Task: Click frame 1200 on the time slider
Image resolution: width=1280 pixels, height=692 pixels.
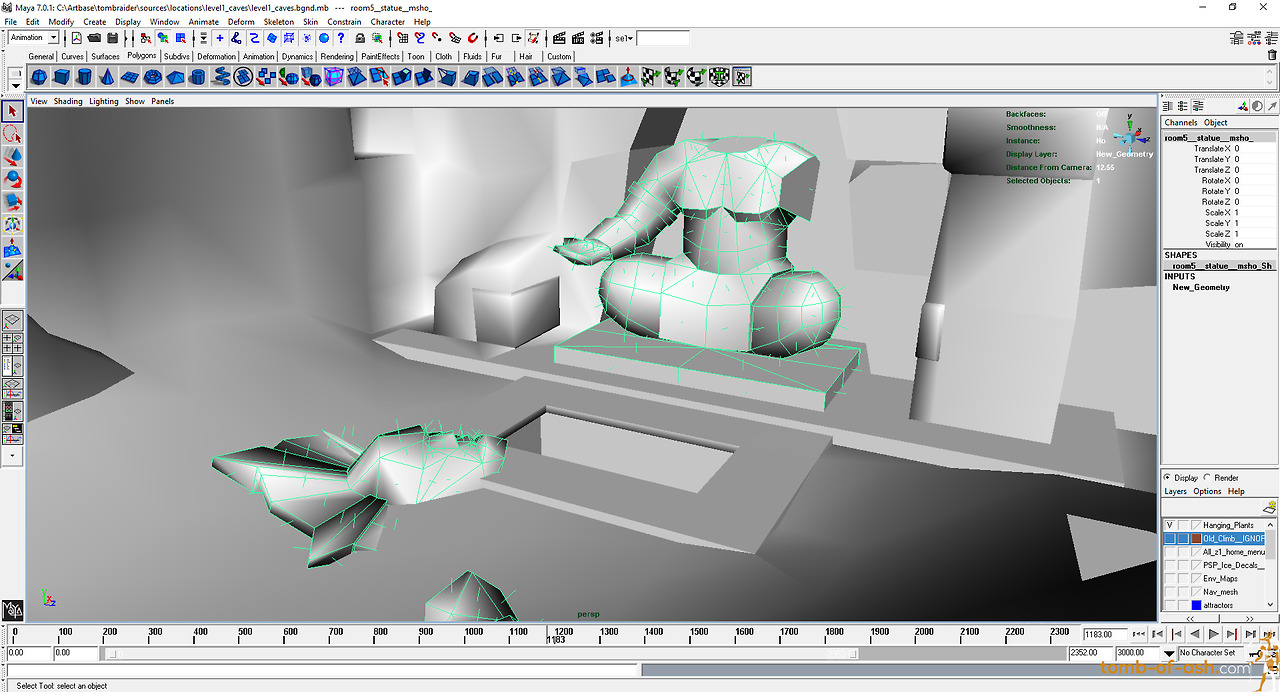Action: [563, 632]
